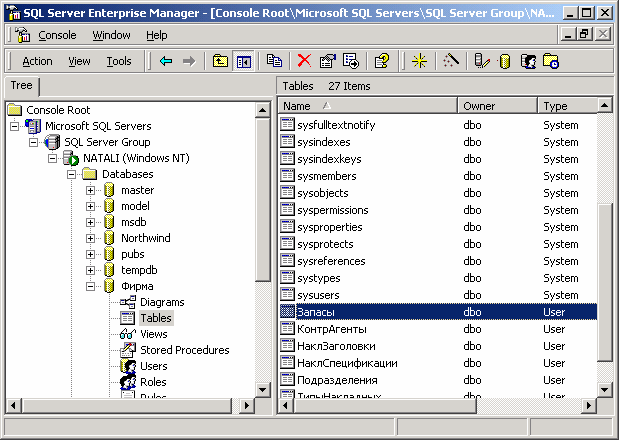The height and width of the screenshot is (440, 619).
Task: Open the Action menu
Action: point(38,61)
